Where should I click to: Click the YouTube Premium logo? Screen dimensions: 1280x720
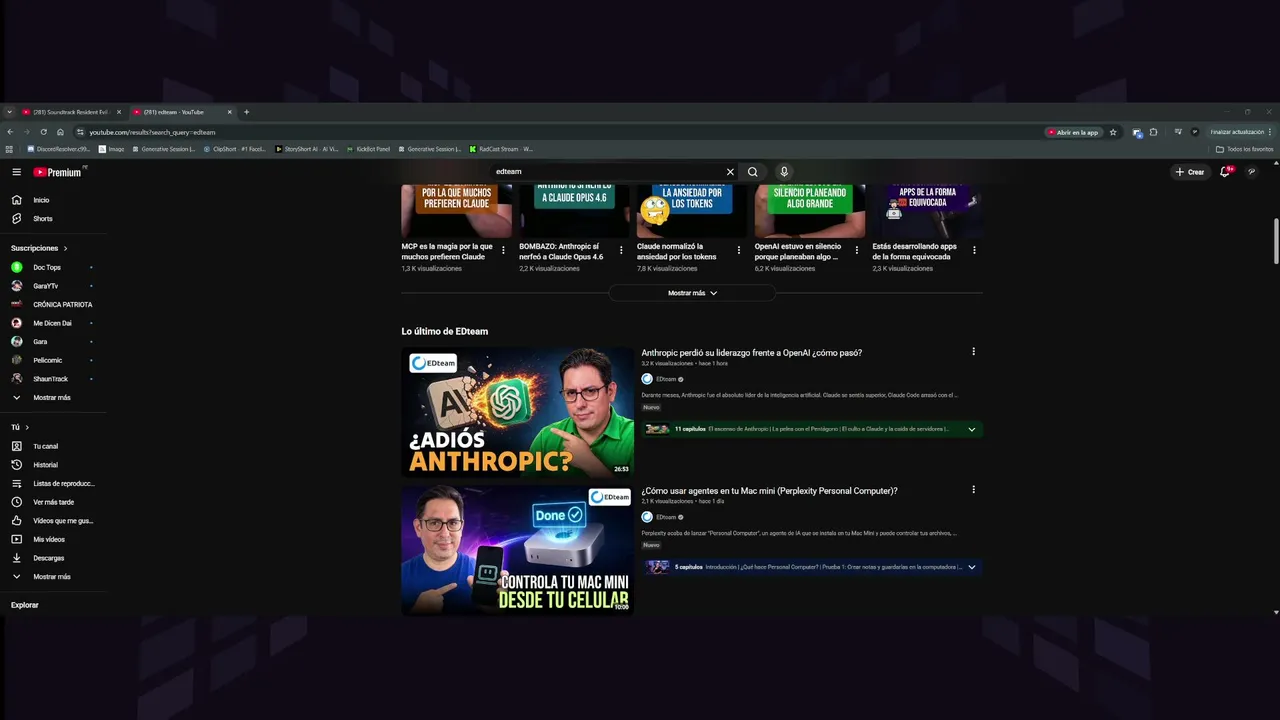(x=59, y=172)
